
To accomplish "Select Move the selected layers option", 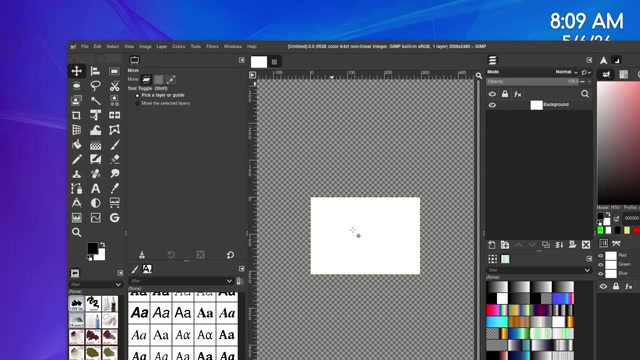I will [x=162, y=103].
